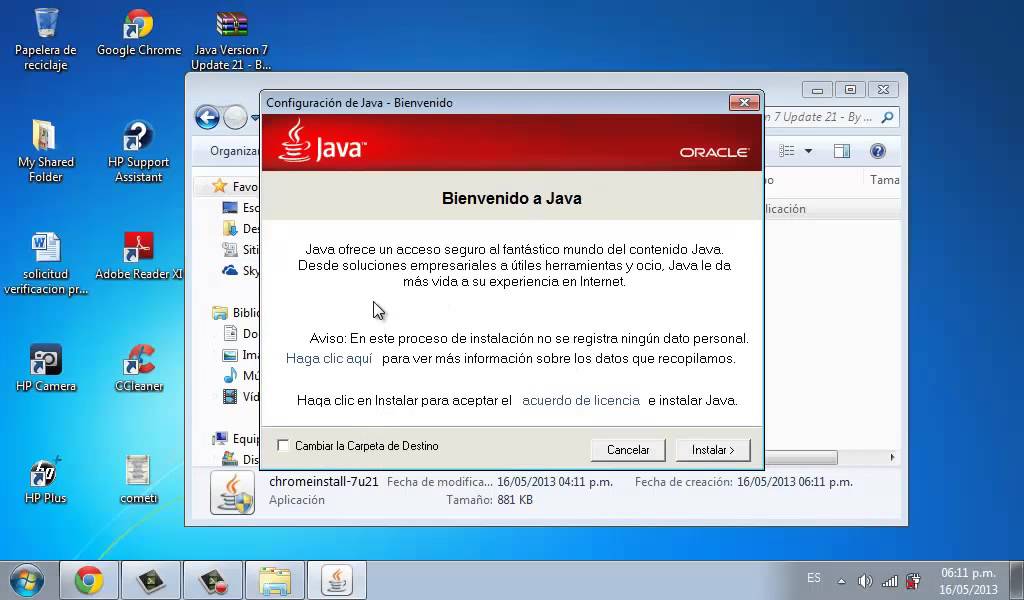Select Música library in Explorer sidebar
1024x600 pixels.
[x=240, y=375]
